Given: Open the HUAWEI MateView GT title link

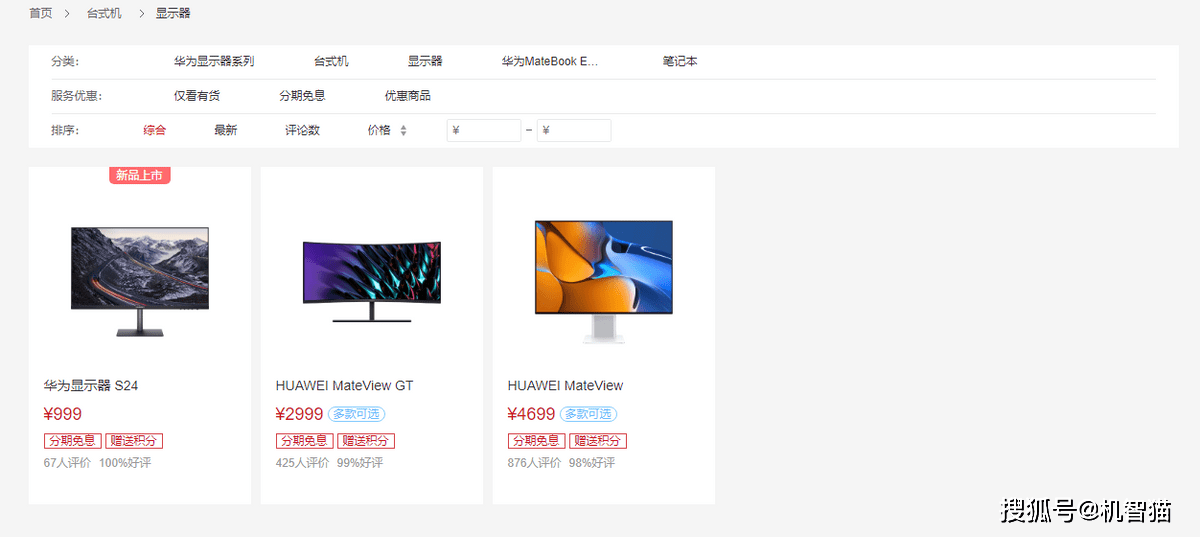Looking at the screenshot, I should click(344, 385).
